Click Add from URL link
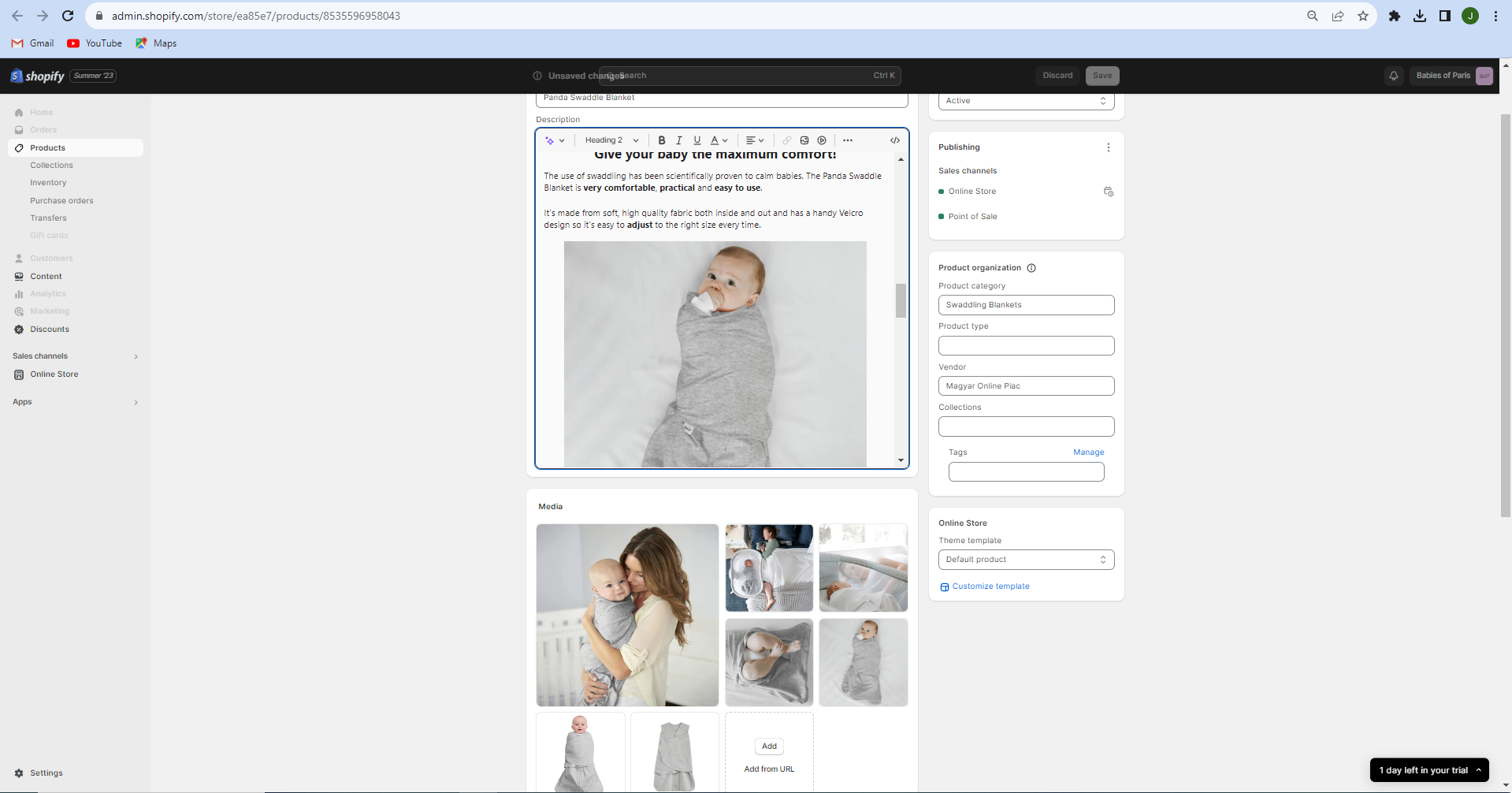This screenshot has height=793, width=1512. (769, 769)
